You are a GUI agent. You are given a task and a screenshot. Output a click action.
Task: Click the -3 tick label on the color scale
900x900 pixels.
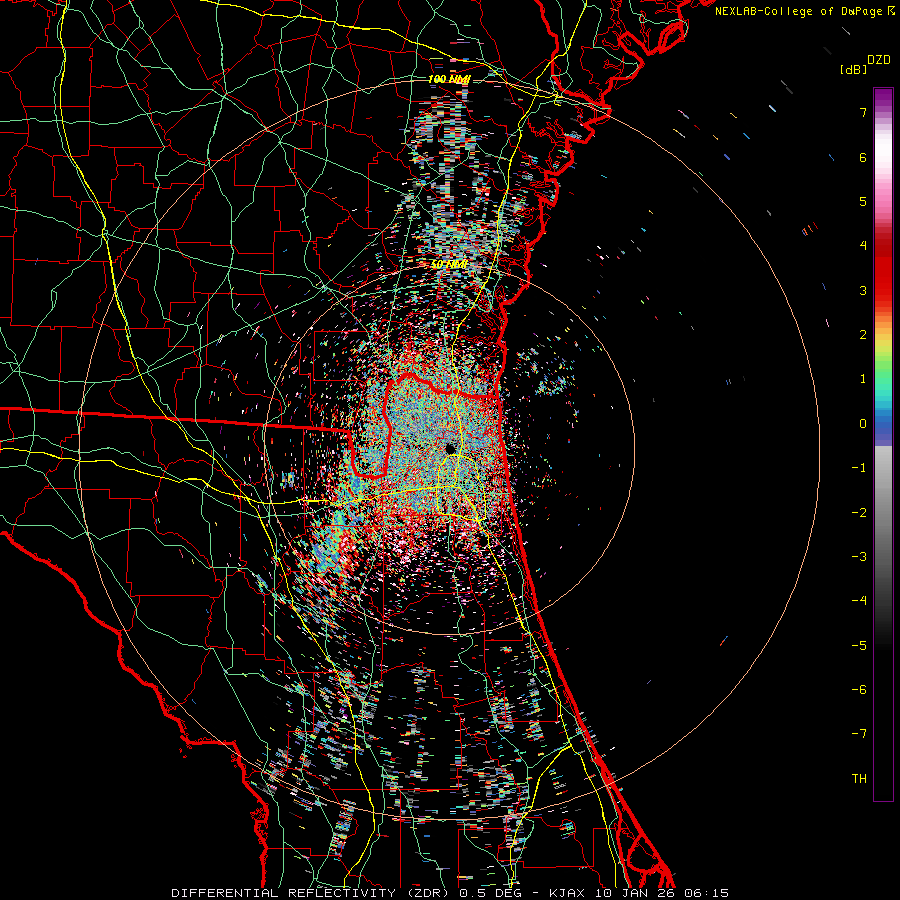pos(859,557)
